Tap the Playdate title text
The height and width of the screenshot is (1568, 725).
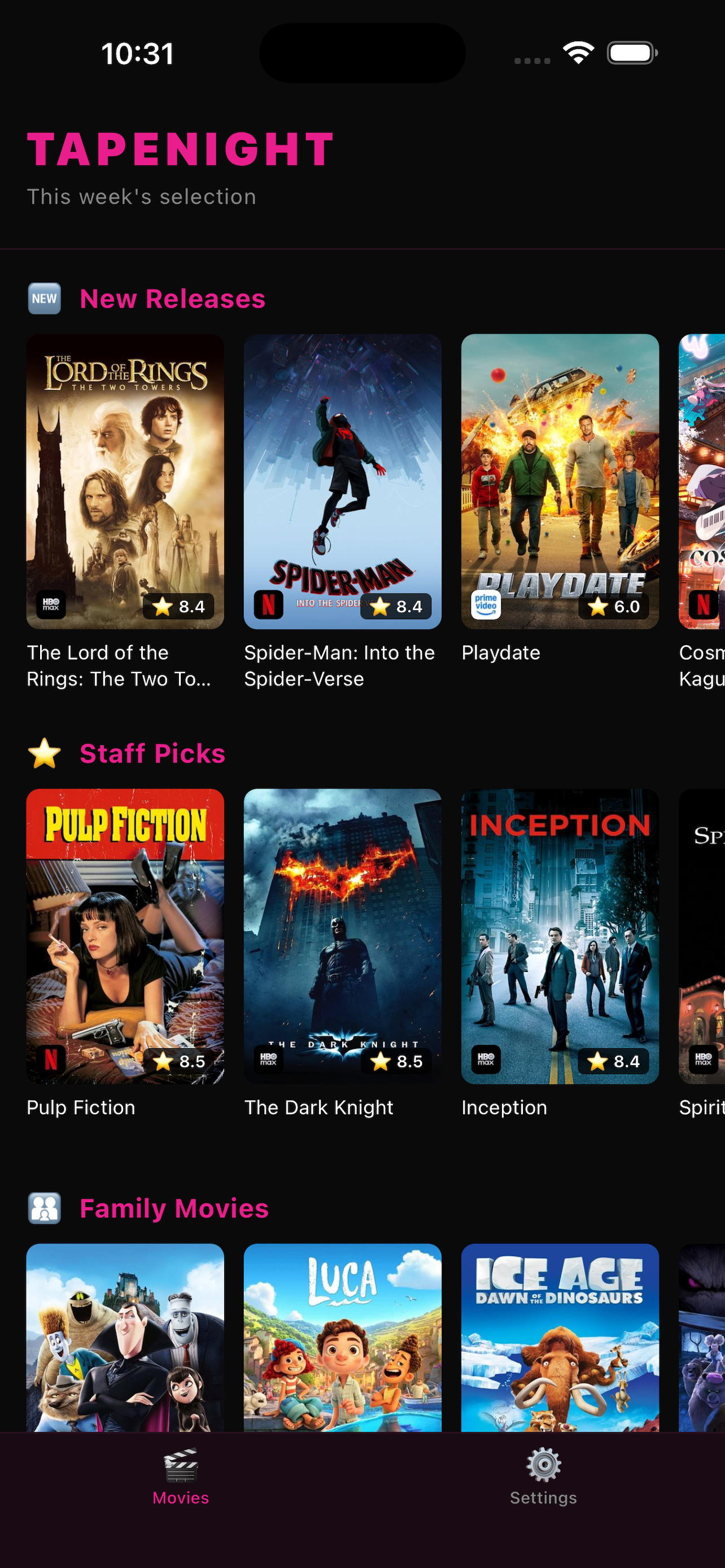(501, 652)
